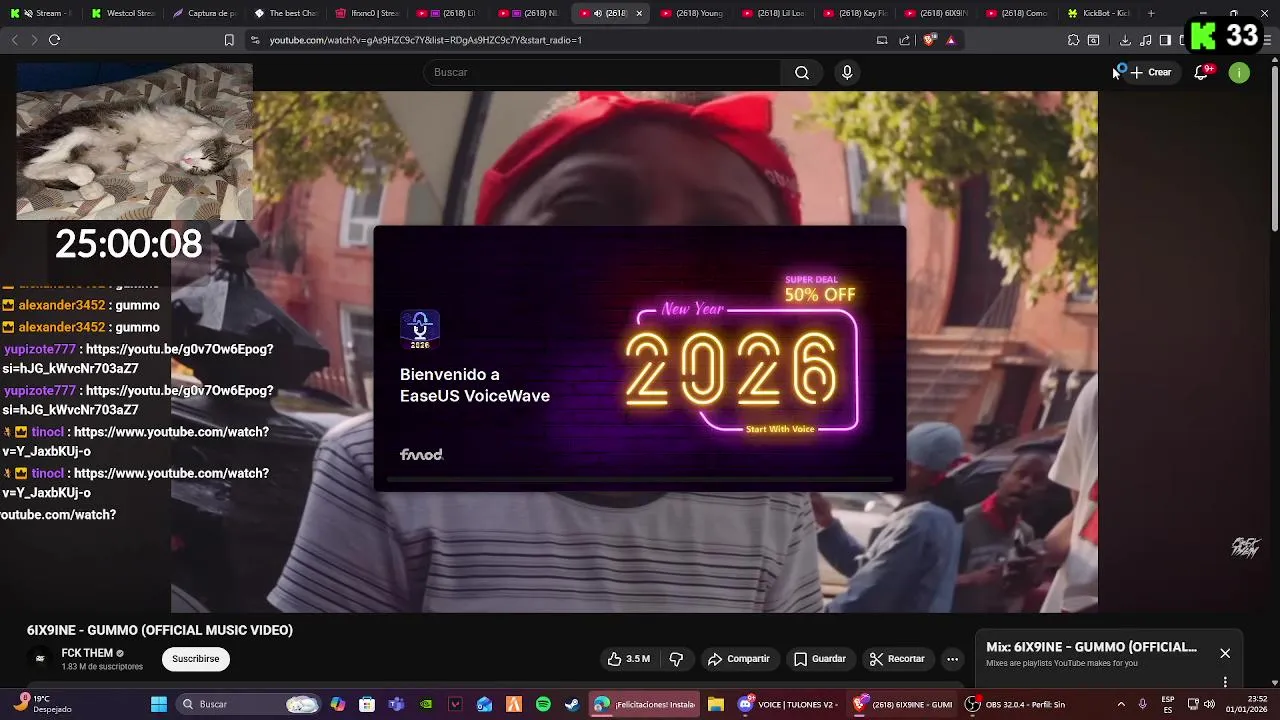Open Microsoft Teams from the taskbar
This screenshot has height=720, width=1280.
pos(396,704)
